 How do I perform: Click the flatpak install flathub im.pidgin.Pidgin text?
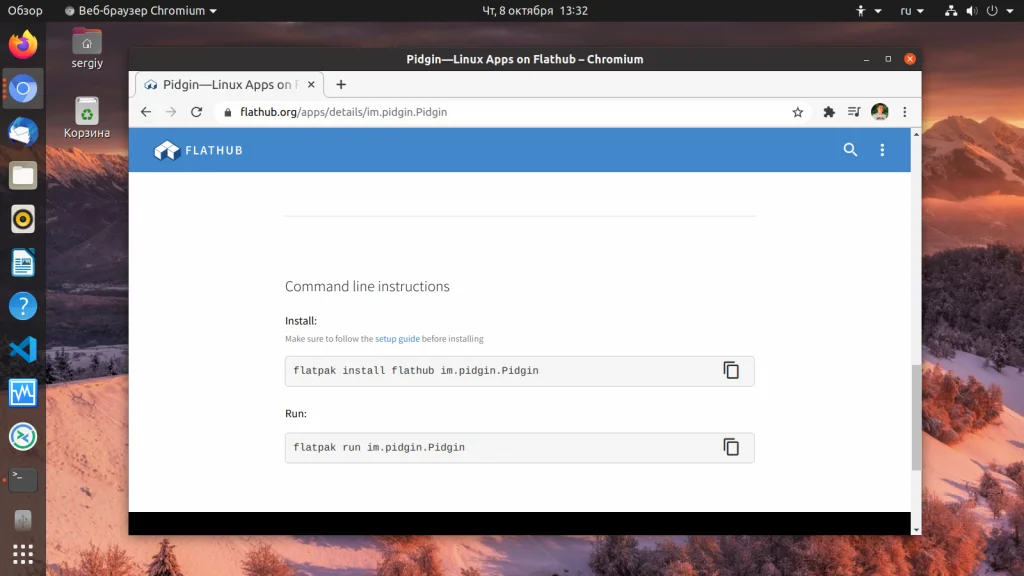pyautogui.click(x=416, y=370)
